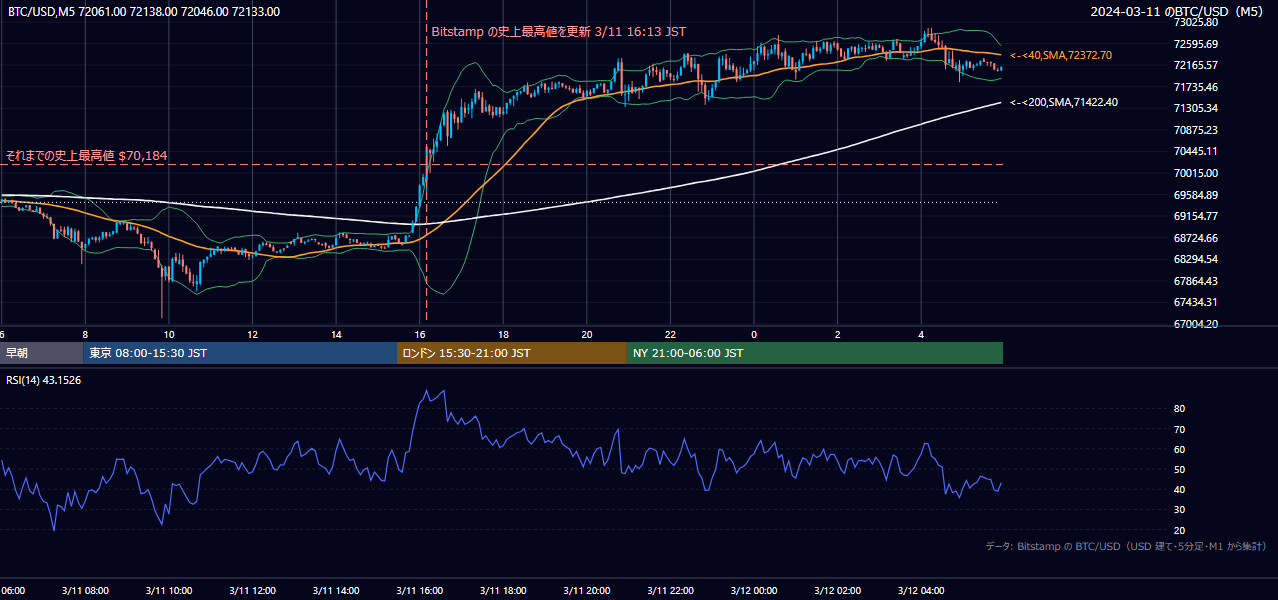The height and width of the screenshot is (600, 1278).
Task: Select the 40 SMA label reading 72372.70
Action: coord(1061,55)
